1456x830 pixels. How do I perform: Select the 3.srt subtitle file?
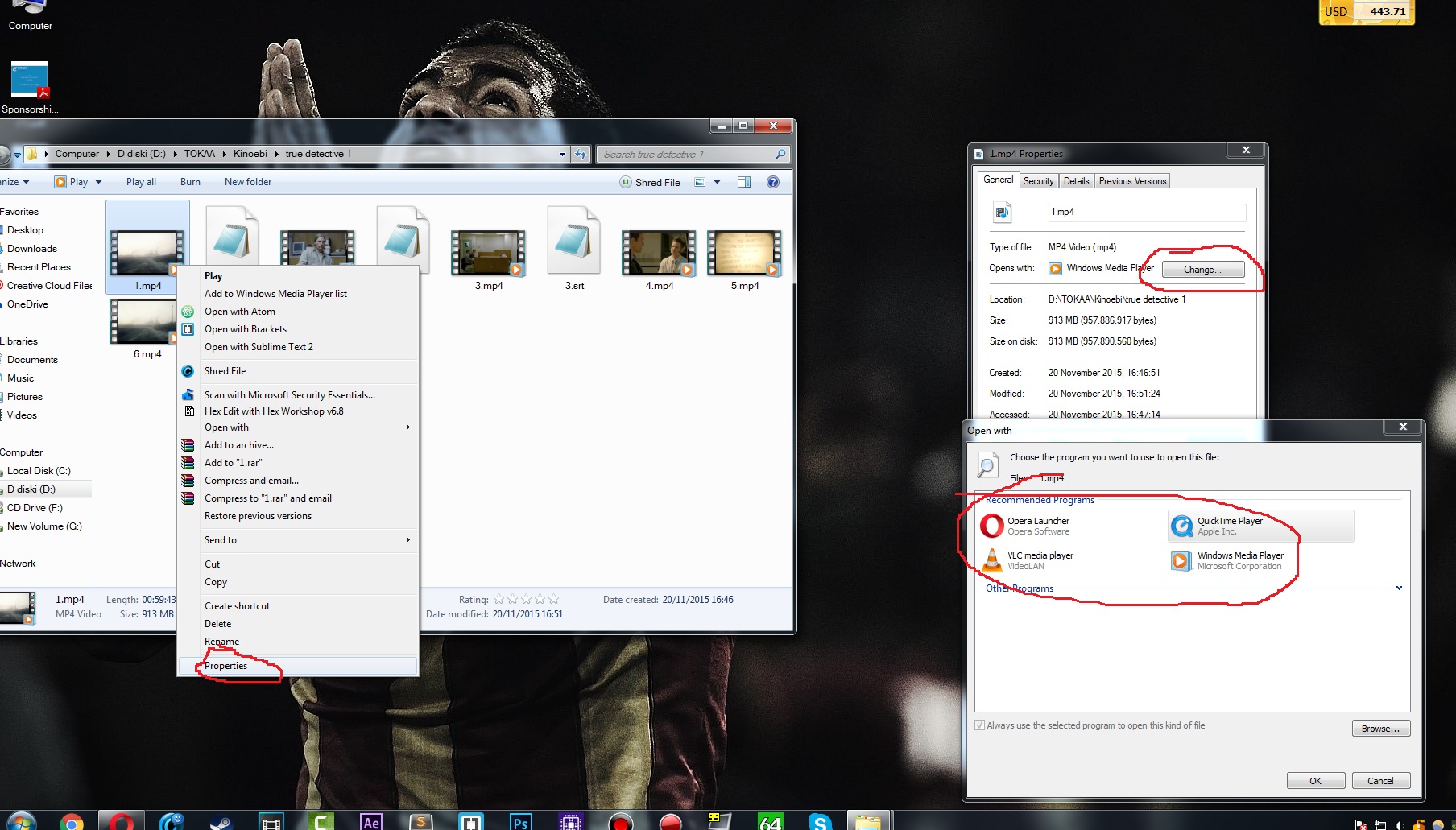(x=574, y=249)
